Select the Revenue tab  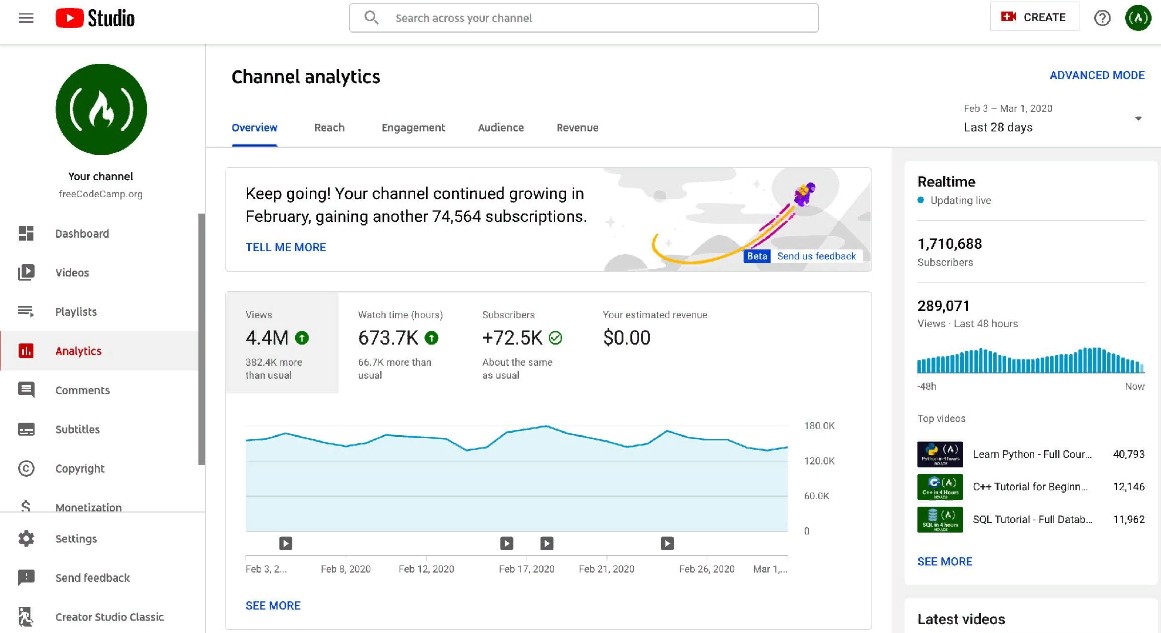click(x=577, y=128)
